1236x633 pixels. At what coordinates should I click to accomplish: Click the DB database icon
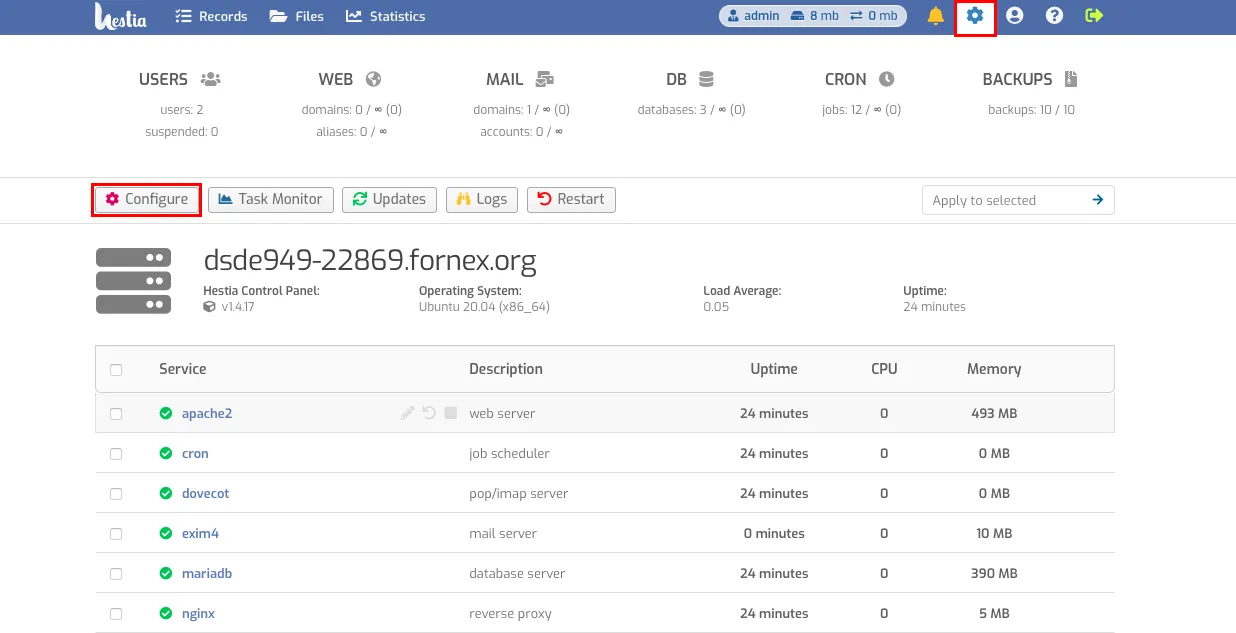pyautogui.click(x=706, y=79)
